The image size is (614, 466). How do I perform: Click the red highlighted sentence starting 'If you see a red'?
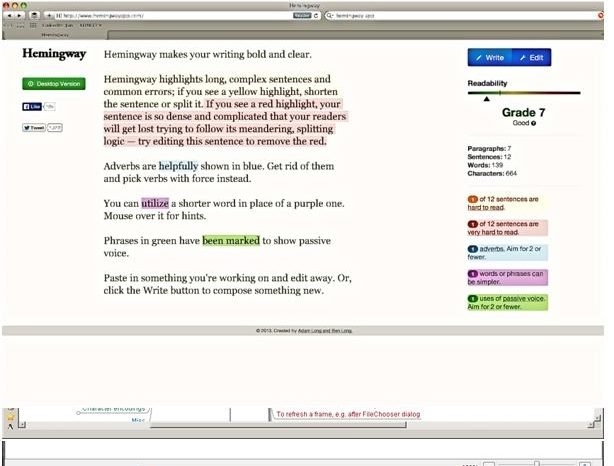225,123
